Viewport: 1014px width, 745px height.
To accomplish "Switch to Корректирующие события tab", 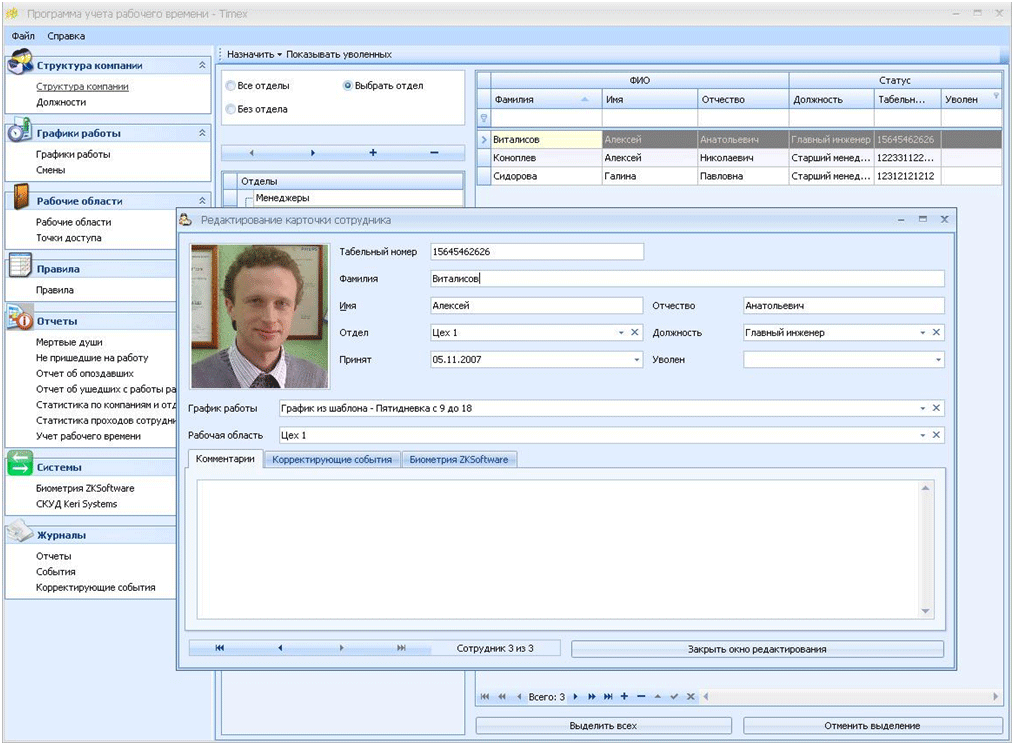I will tap(332, 460).
